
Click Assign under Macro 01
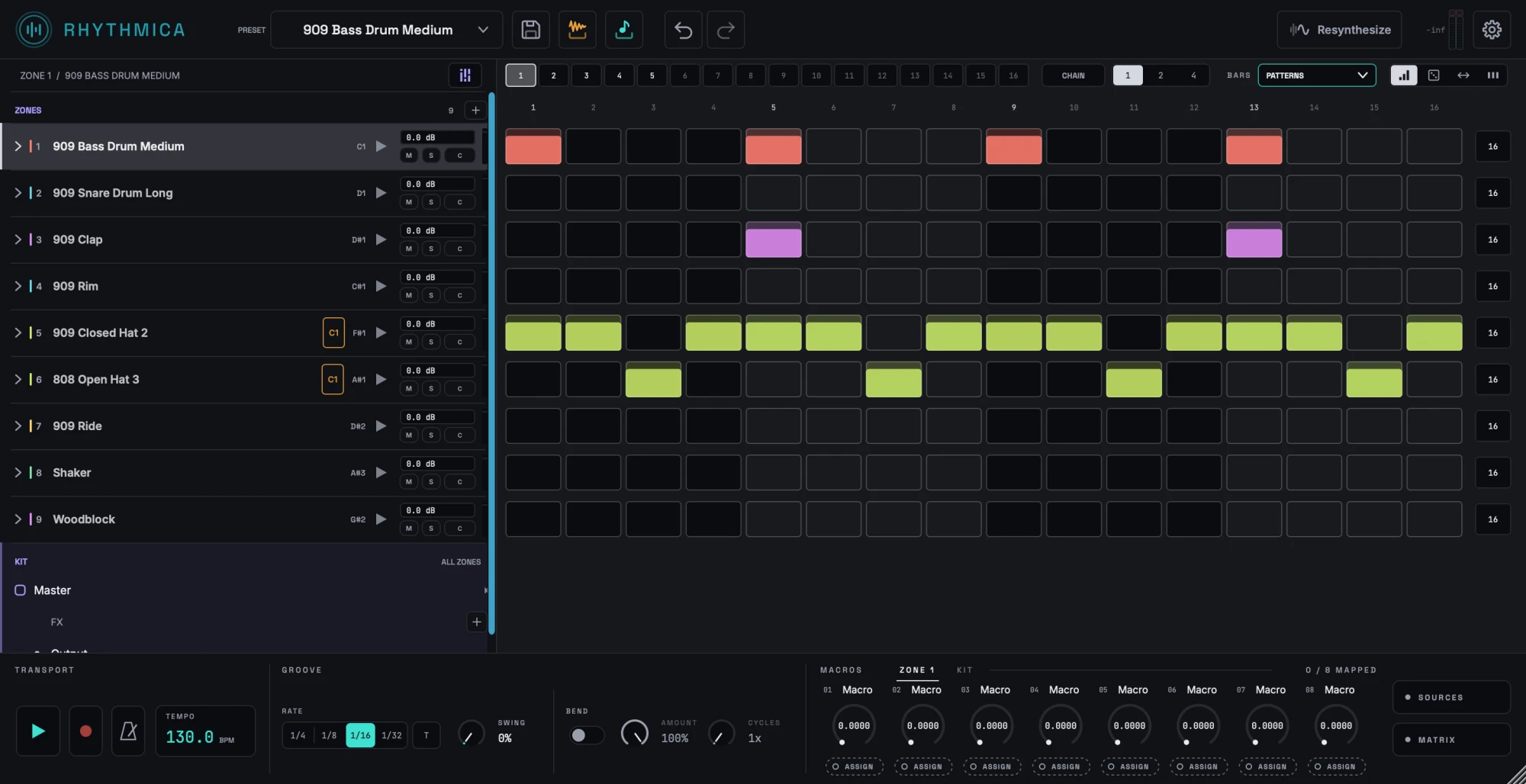pos(854,766)
